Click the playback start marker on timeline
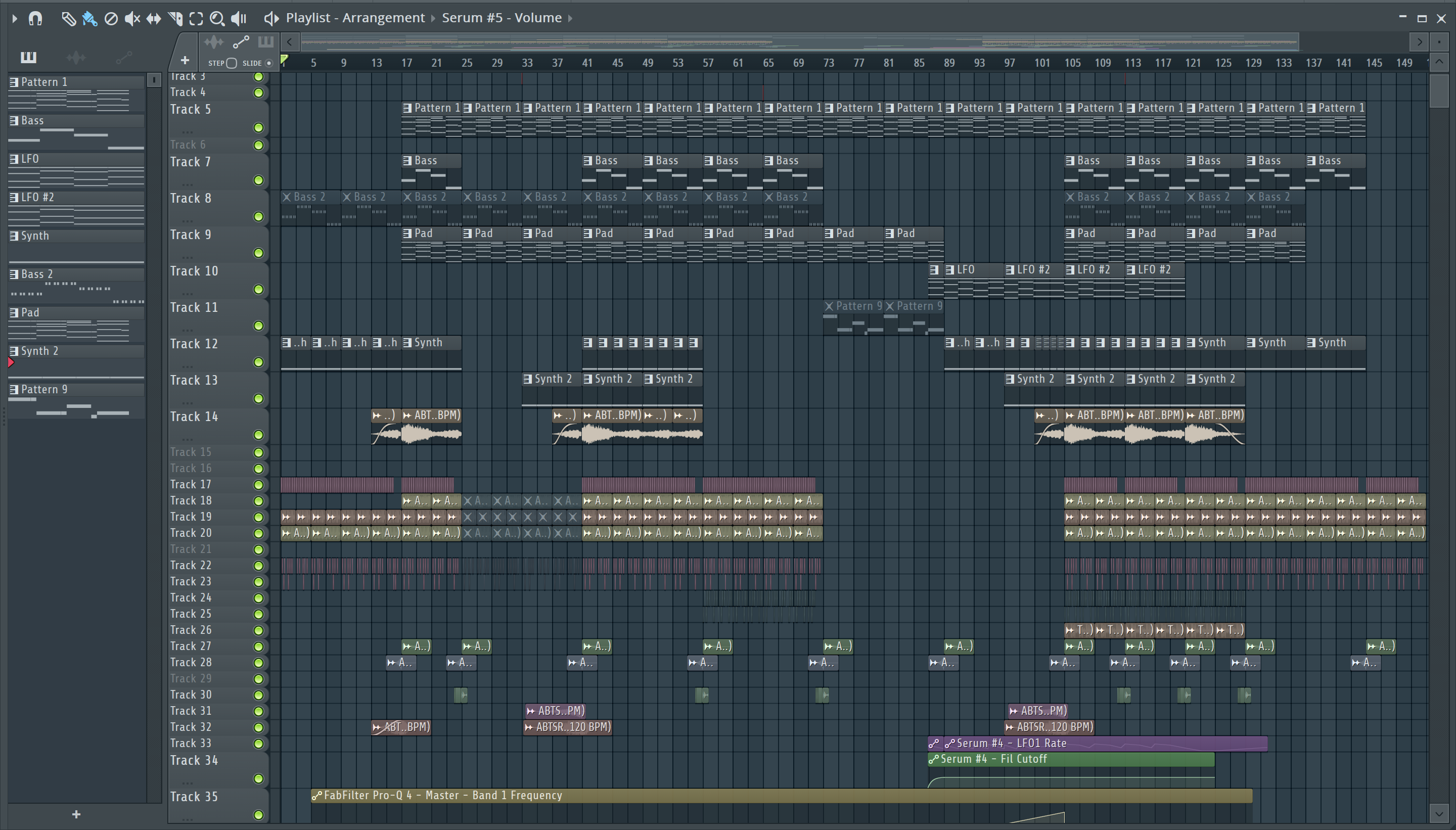Screen dimensions: 1456x830 [284, 59]
